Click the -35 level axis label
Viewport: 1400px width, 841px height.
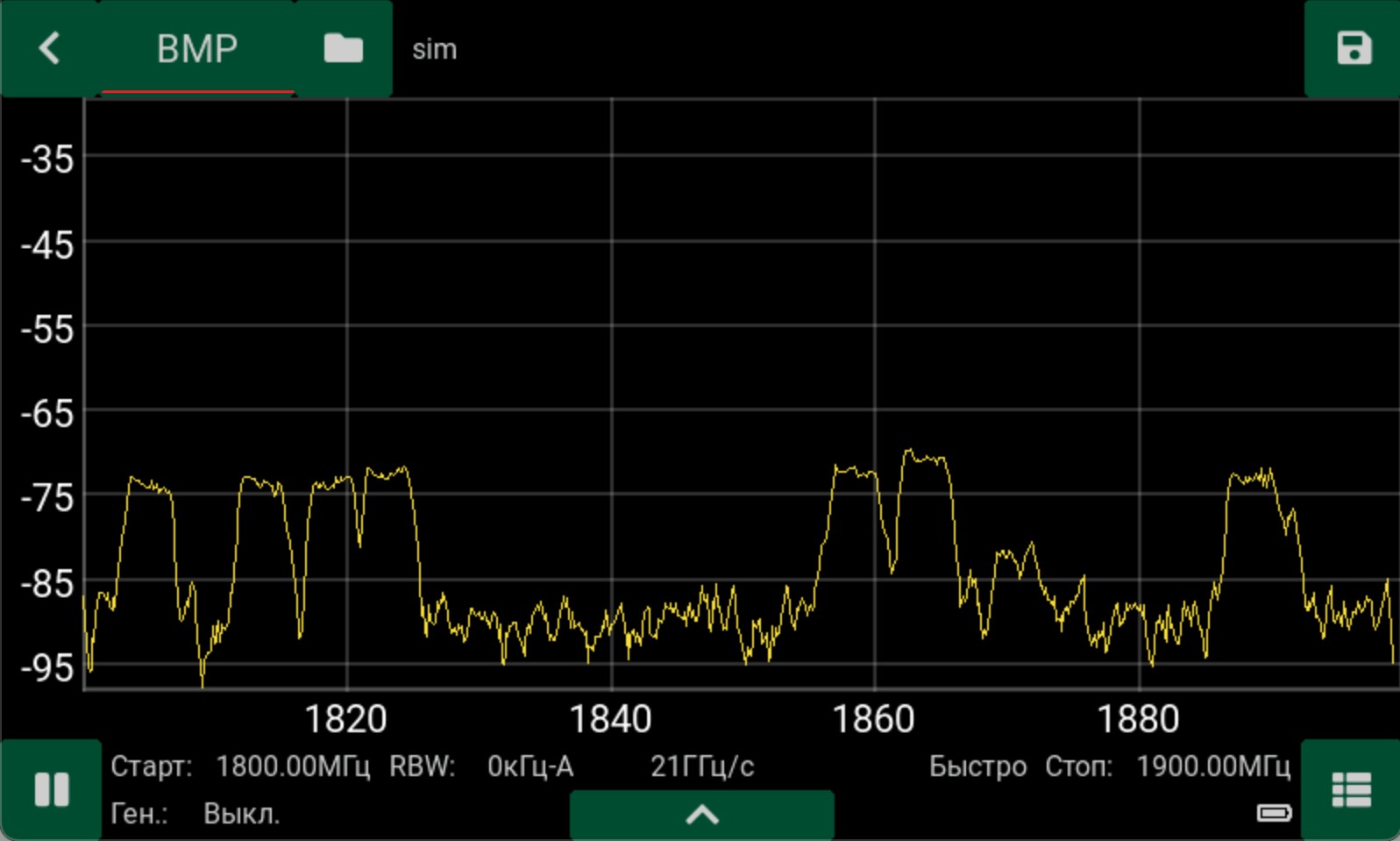[x=47, y=160]
